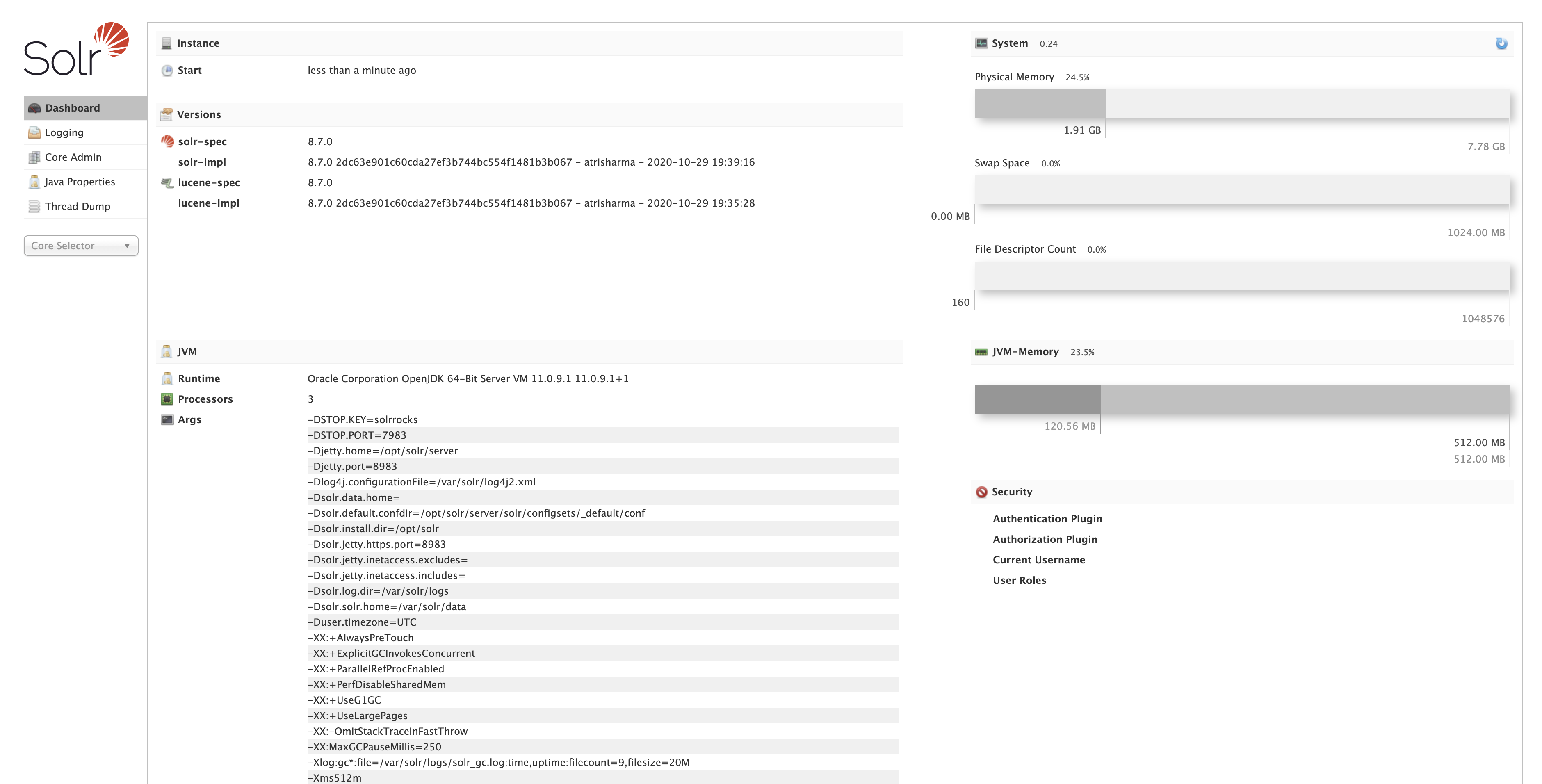Select the -Duser.timezone=UTC argument

pyautogui.click(x=603, y=622)
